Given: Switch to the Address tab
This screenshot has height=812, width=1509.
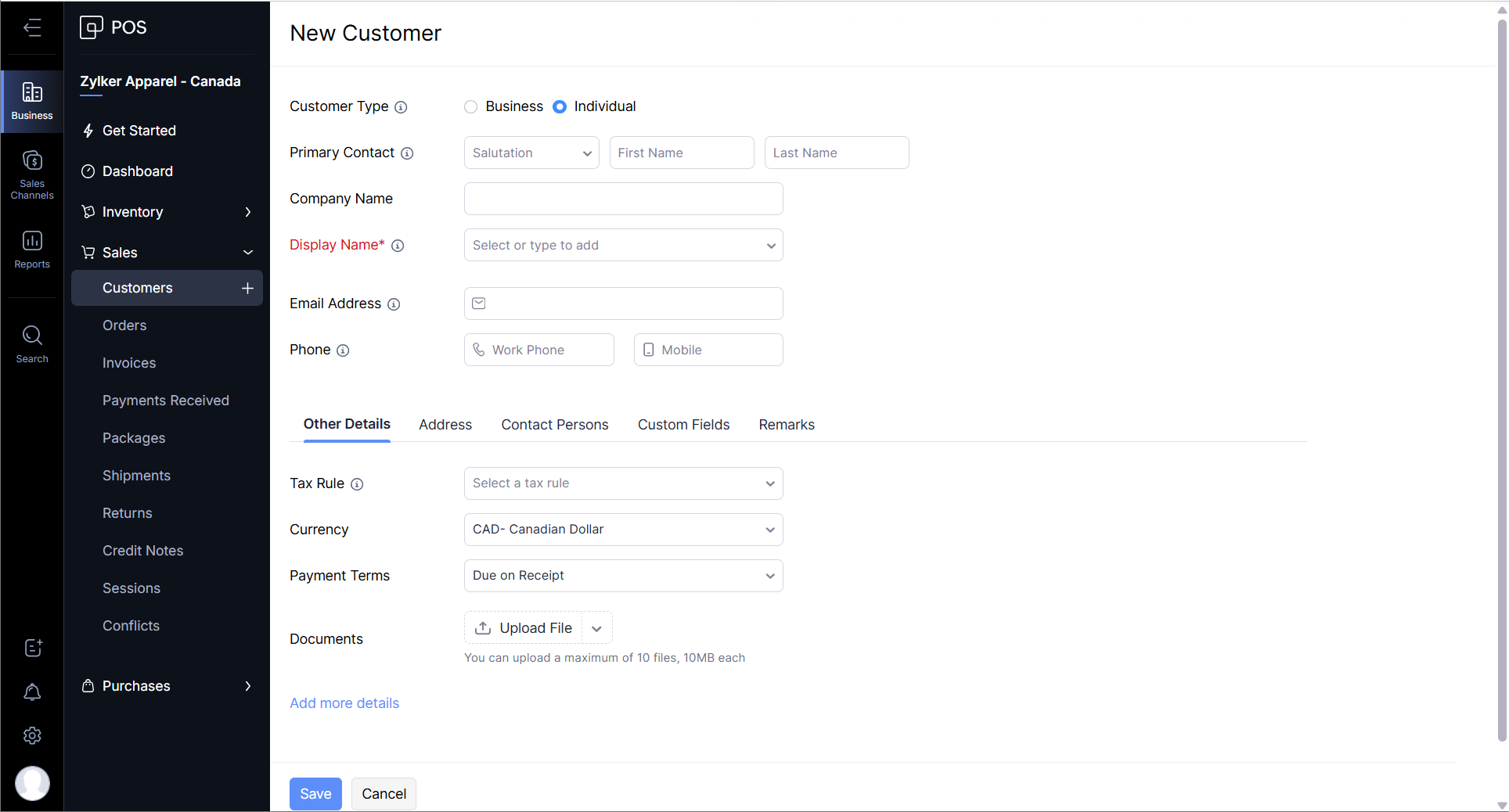Looking at the screenshot, I should (x=445, y=425).
